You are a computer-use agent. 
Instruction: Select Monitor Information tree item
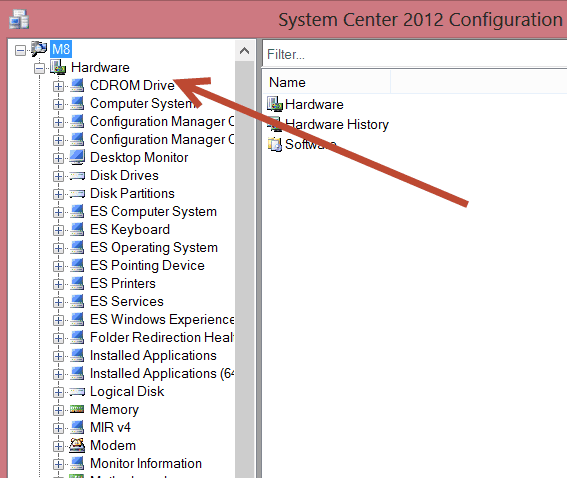click(x=146, y=463)
